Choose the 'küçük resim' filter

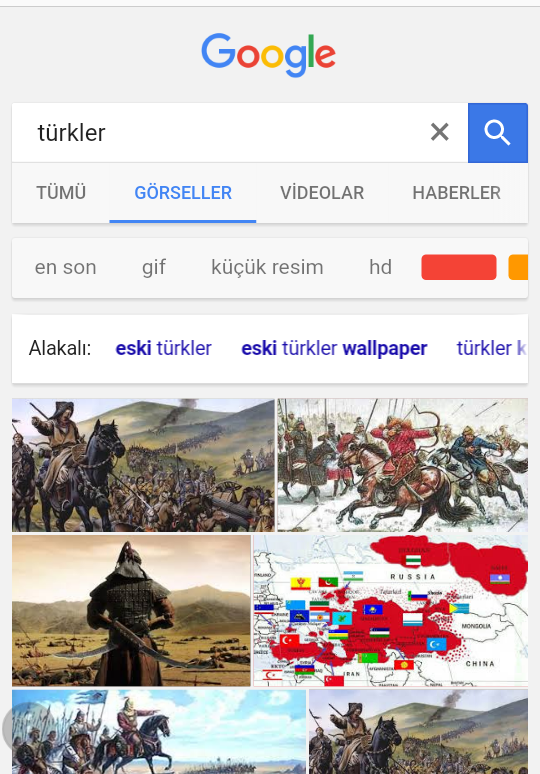pyautogui.click(x=267, y=267)
